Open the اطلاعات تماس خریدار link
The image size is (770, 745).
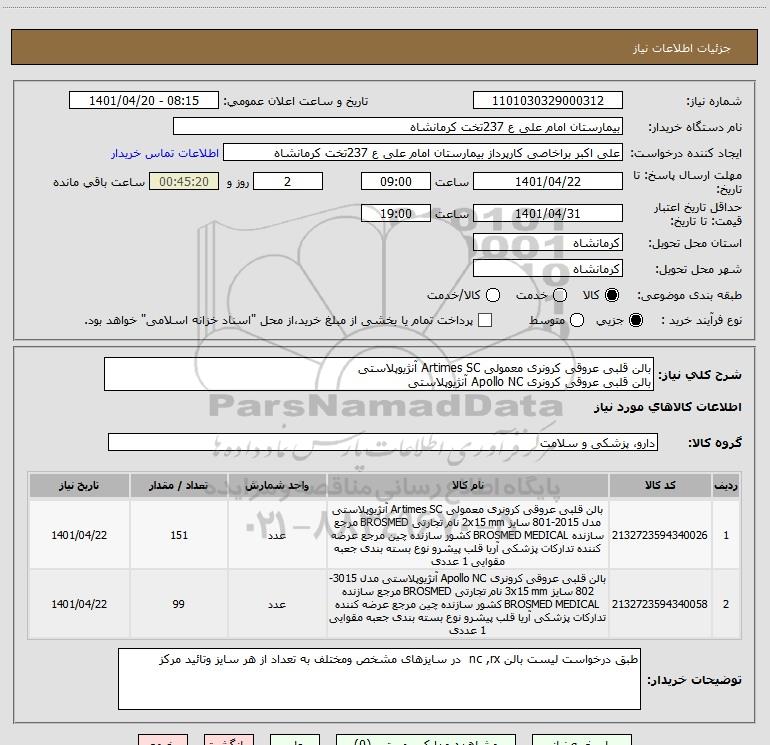click(x=165, y=153)
